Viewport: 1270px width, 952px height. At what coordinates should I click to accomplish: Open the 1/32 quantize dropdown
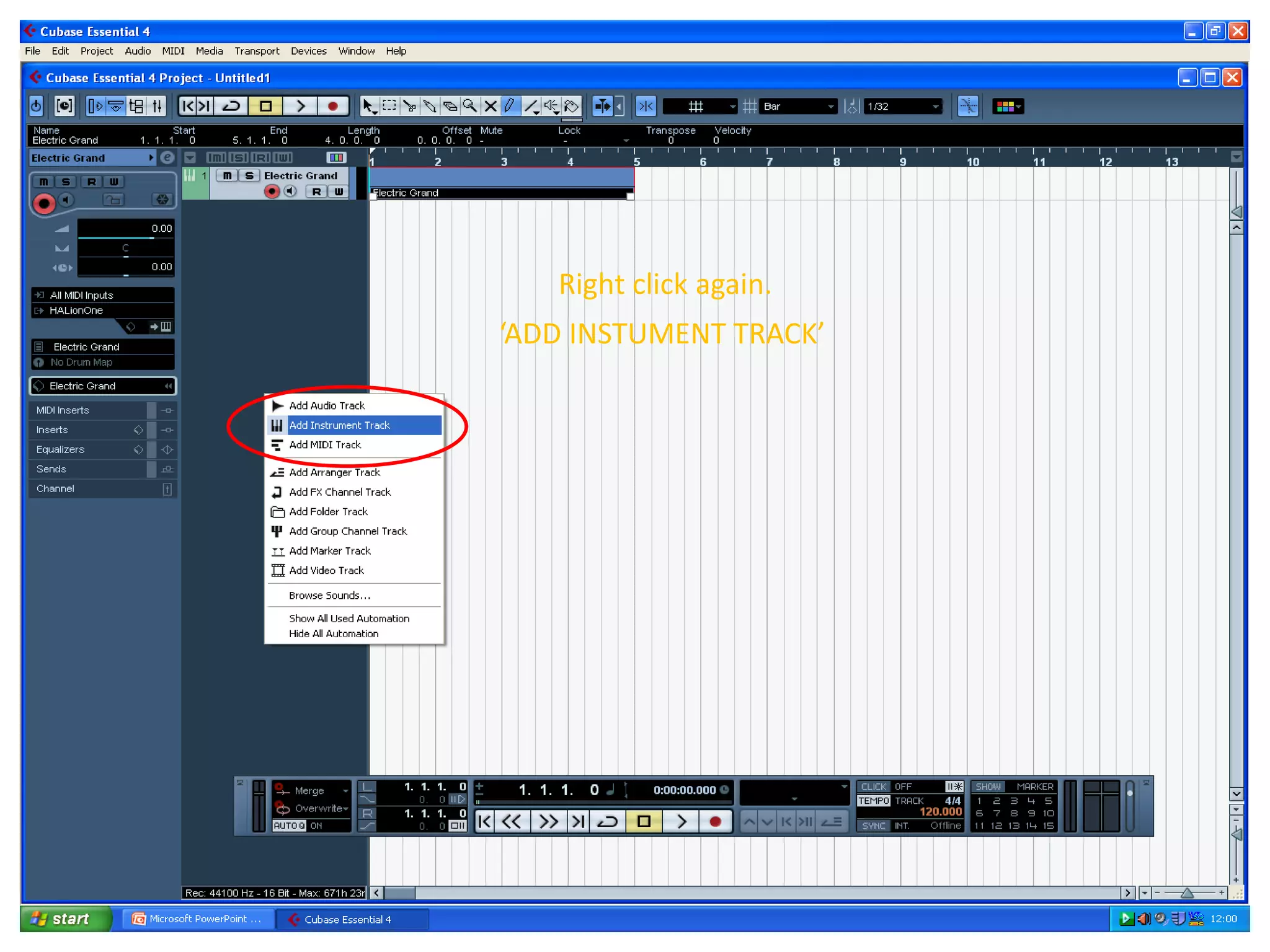point(903,107)
